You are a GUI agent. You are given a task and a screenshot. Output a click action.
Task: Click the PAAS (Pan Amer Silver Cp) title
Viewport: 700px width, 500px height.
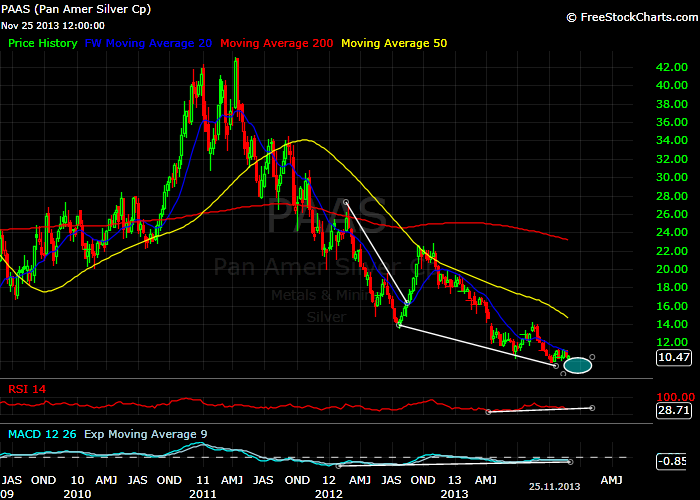[x=76, y=9]
